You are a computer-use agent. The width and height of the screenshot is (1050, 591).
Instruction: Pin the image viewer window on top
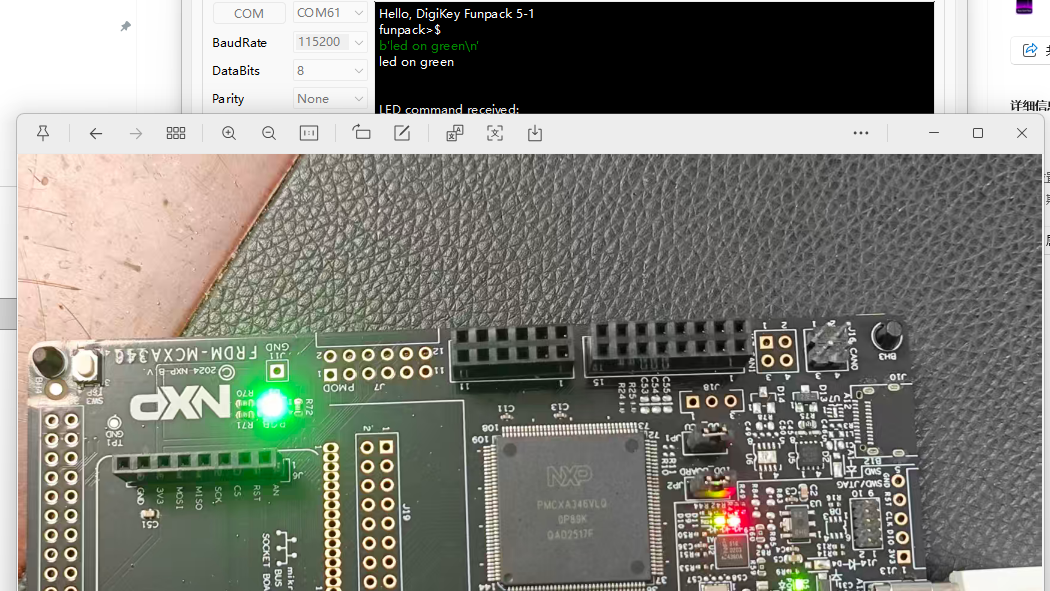click(x=43, y=133)
